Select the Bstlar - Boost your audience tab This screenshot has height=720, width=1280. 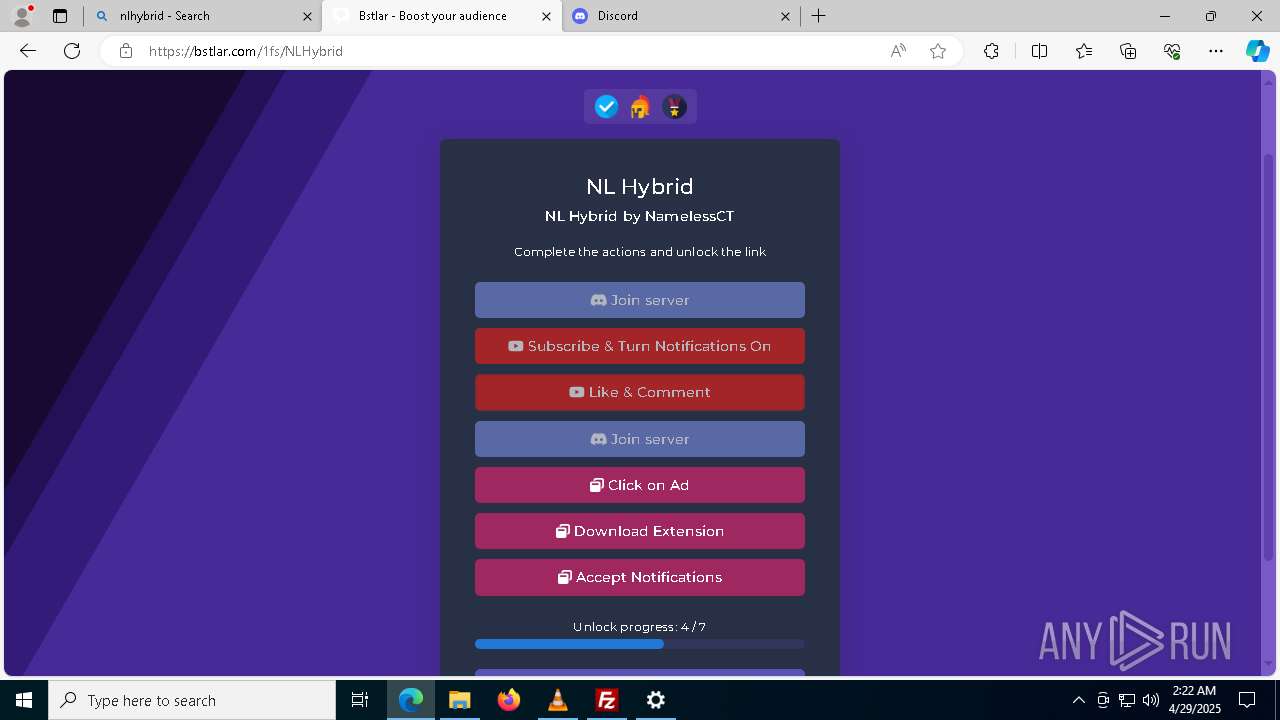(x=440, y=16)
